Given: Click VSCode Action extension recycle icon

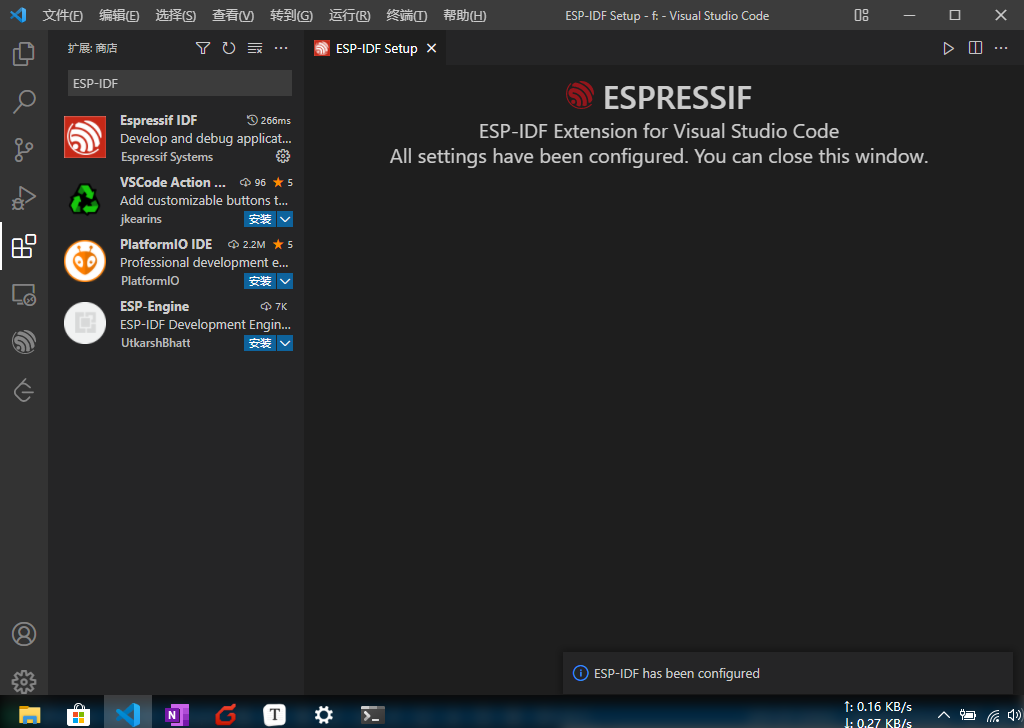Looking at the screenshot, I should 85,199.
